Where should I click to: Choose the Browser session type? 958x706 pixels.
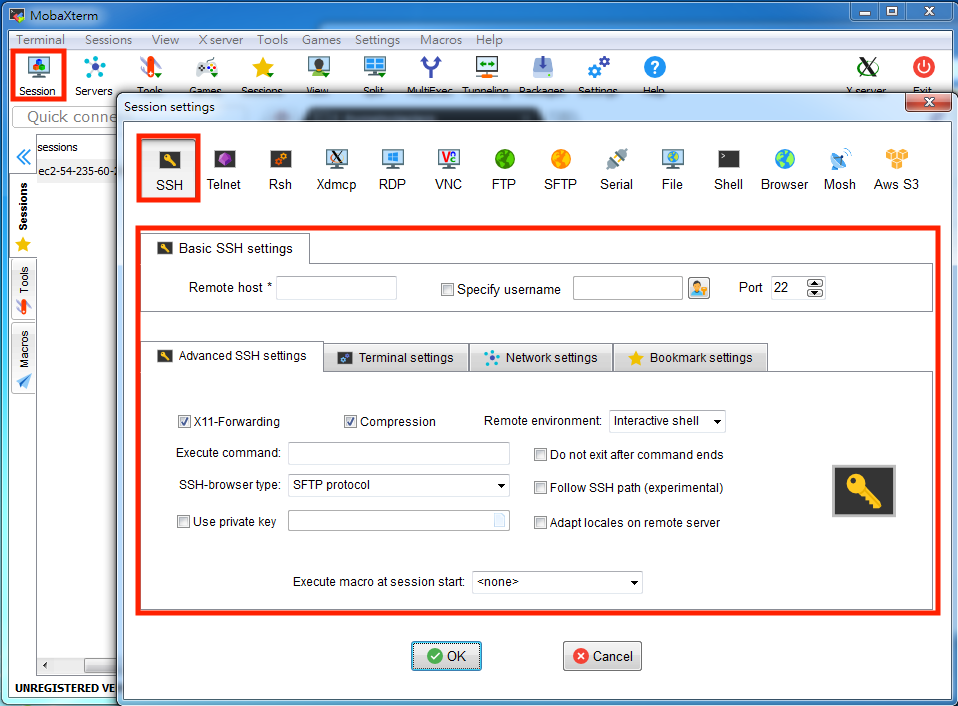(784, 169)
